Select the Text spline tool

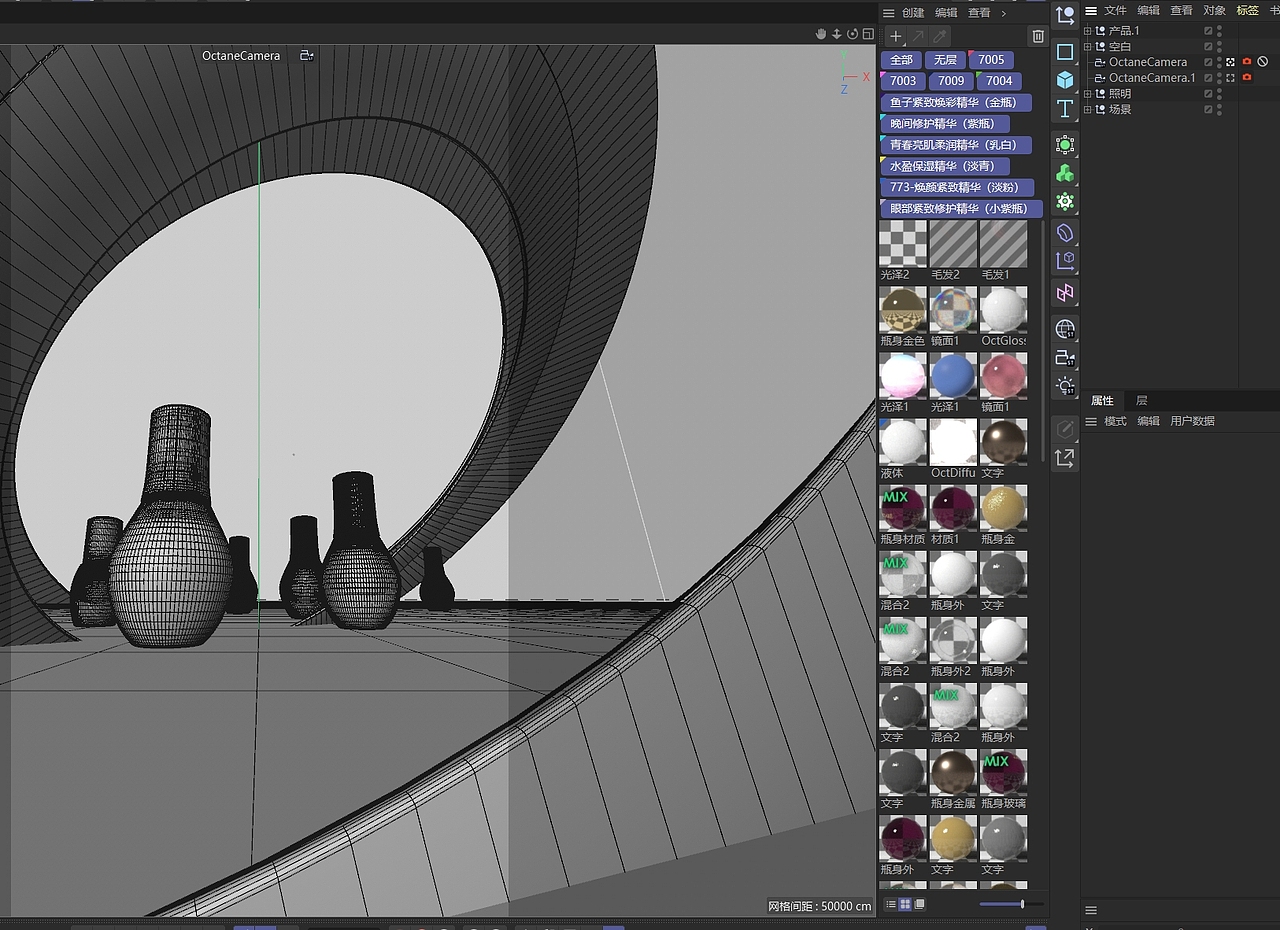[x=1065, y=108]
